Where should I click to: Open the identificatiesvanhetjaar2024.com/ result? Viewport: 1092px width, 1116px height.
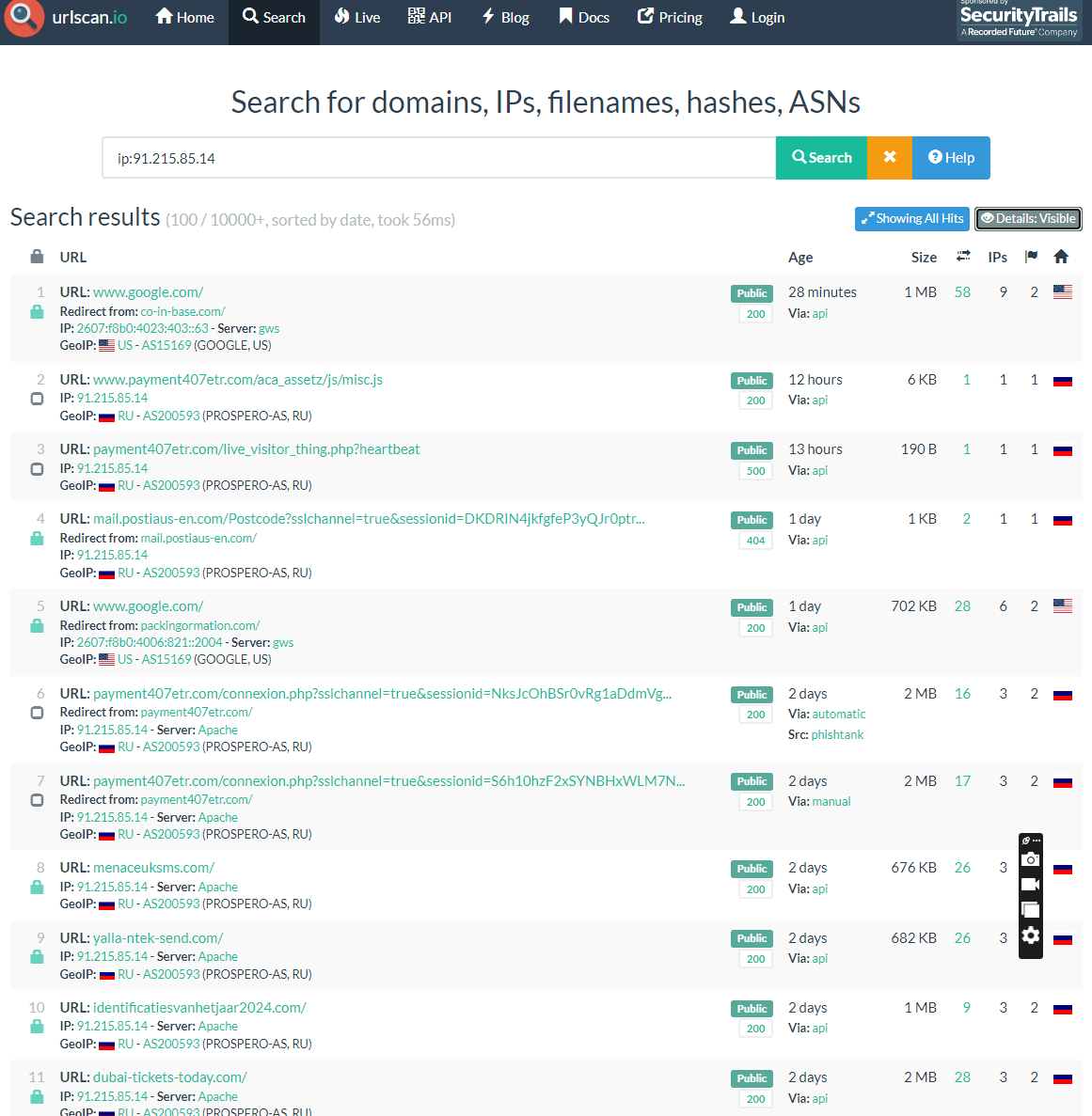199,1008
